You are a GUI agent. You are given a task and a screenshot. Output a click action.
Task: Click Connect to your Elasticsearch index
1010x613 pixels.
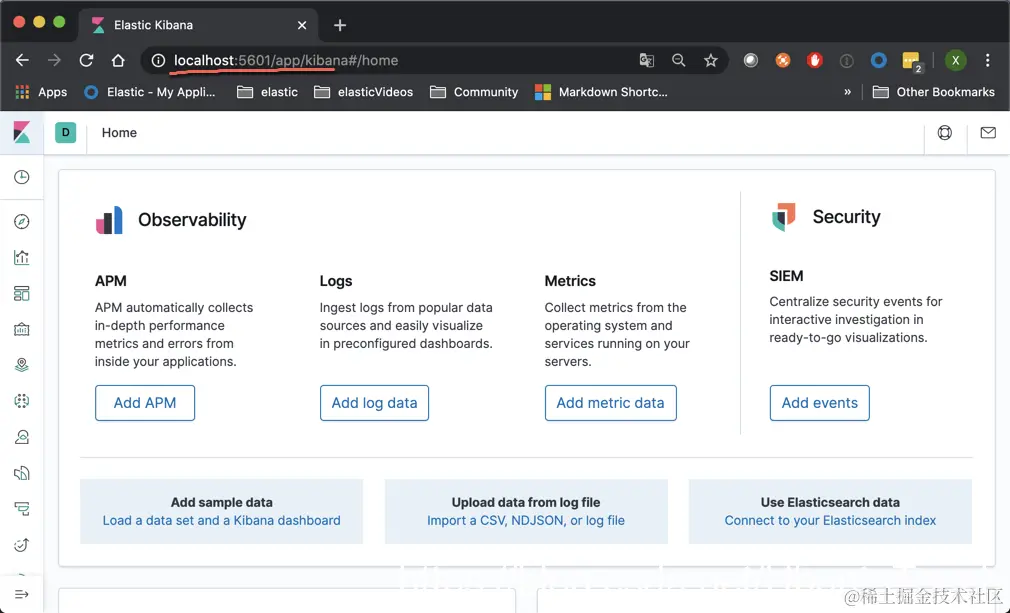(830, 520)
